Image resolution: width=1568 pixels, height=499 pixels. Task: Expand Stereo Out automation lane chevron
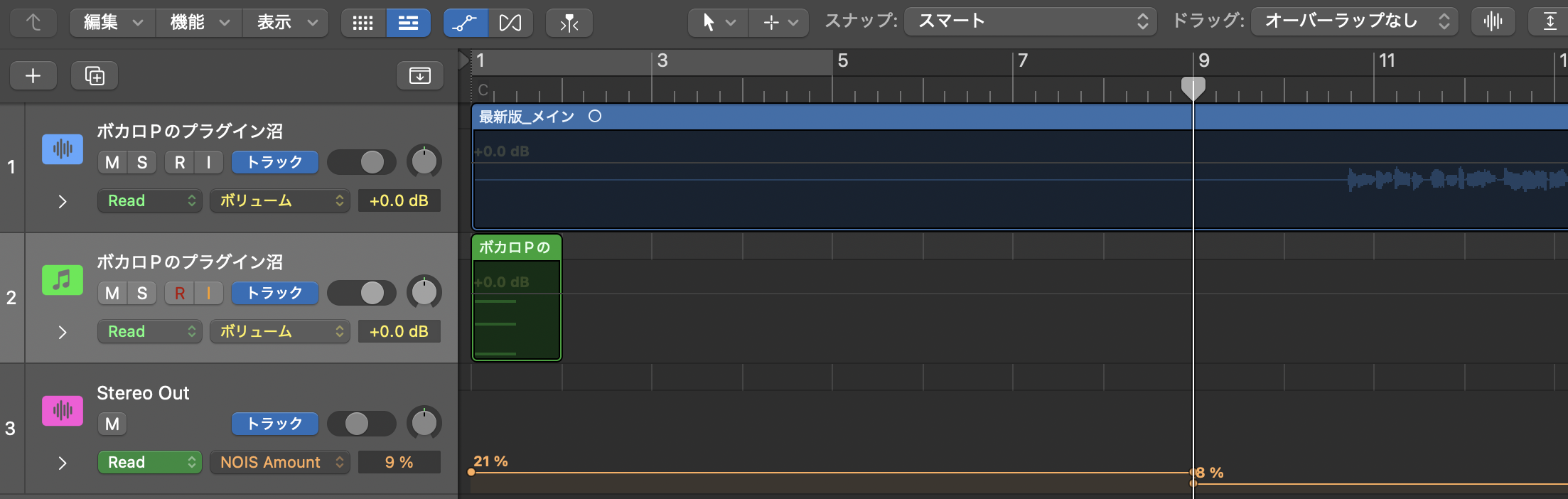point(63,463)
